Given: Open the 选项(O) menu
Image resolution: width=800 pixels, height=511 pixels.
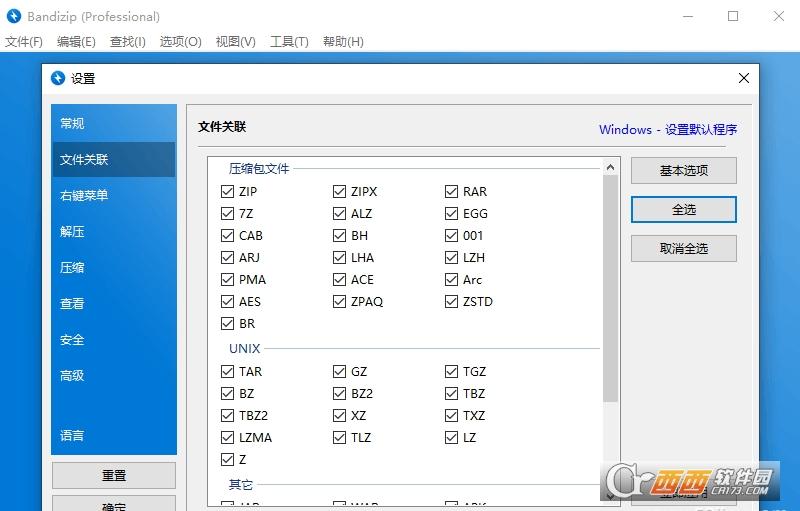Looking at the screenshot, I should point(181,41).
